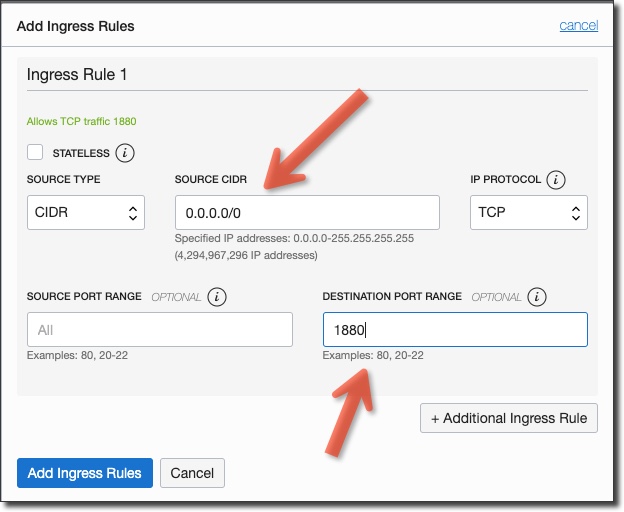Click the Source Port Range input field
Screen dimensions: 624x512
(160, 329)
